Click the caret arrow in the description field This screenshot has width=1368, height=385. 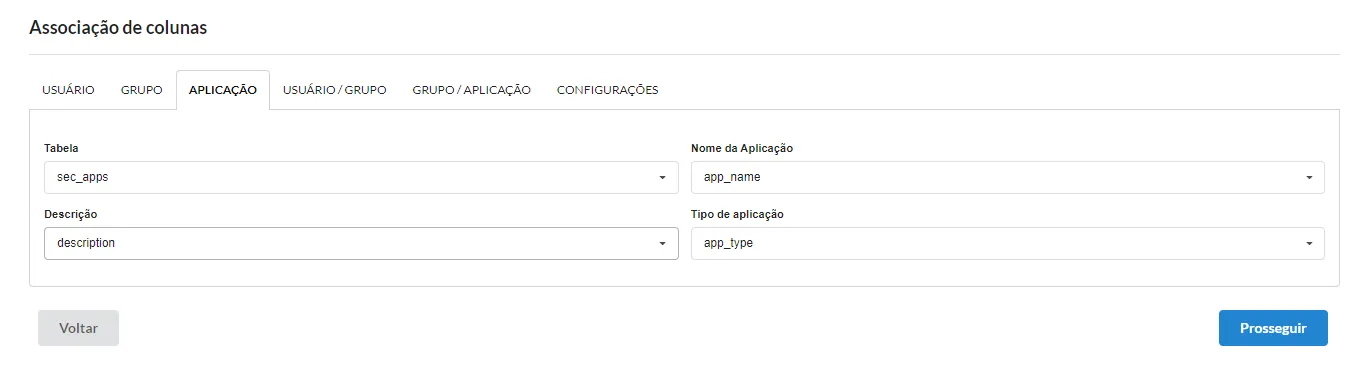pyautogui.click(x=662, y=244)
